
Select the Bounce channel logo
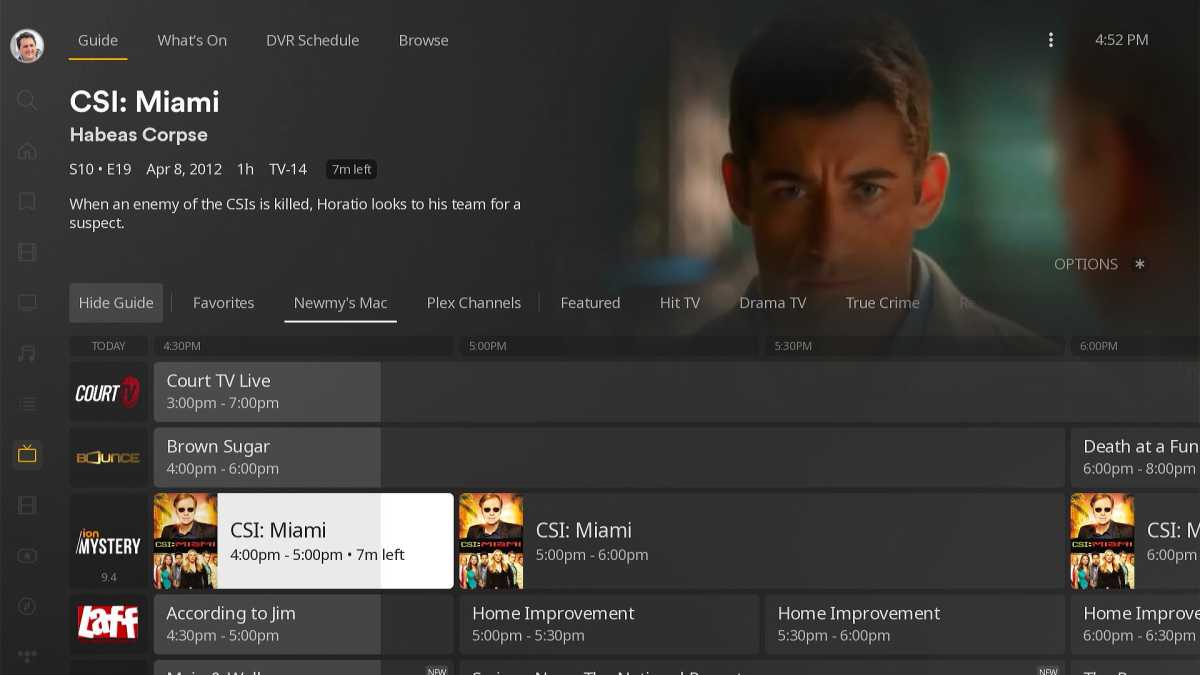tap(108, 458)
